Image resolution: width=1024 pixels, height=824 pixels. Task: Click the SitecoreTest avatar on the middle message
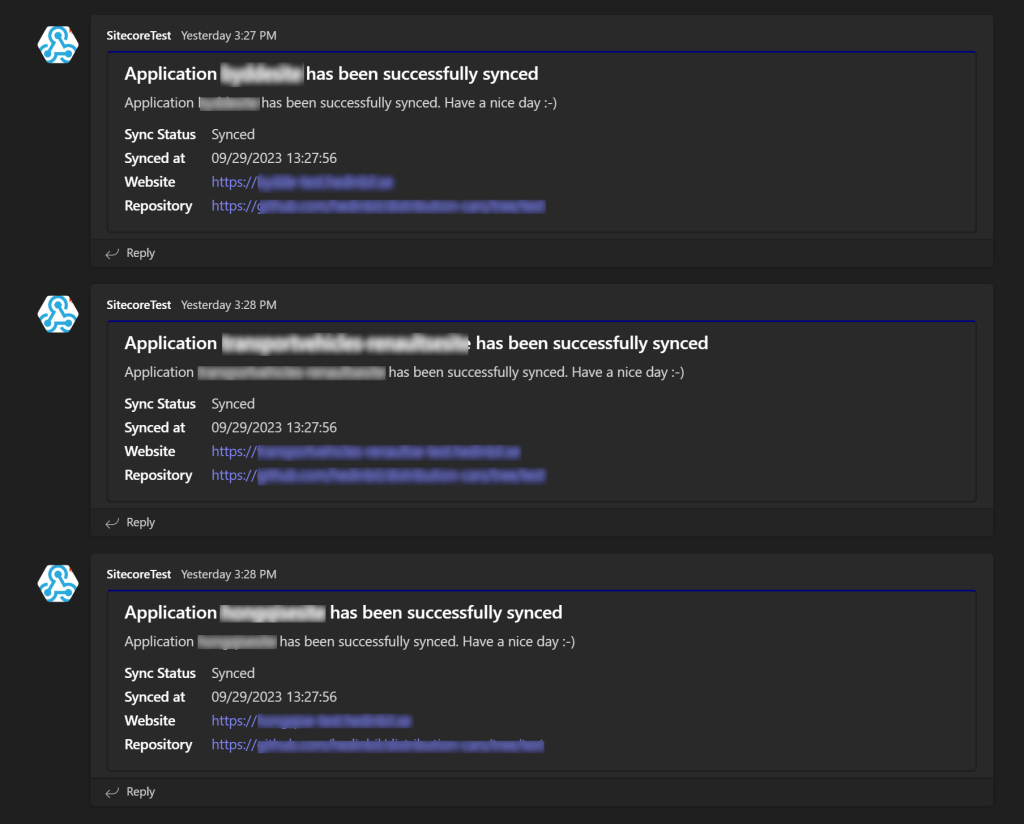58,314
